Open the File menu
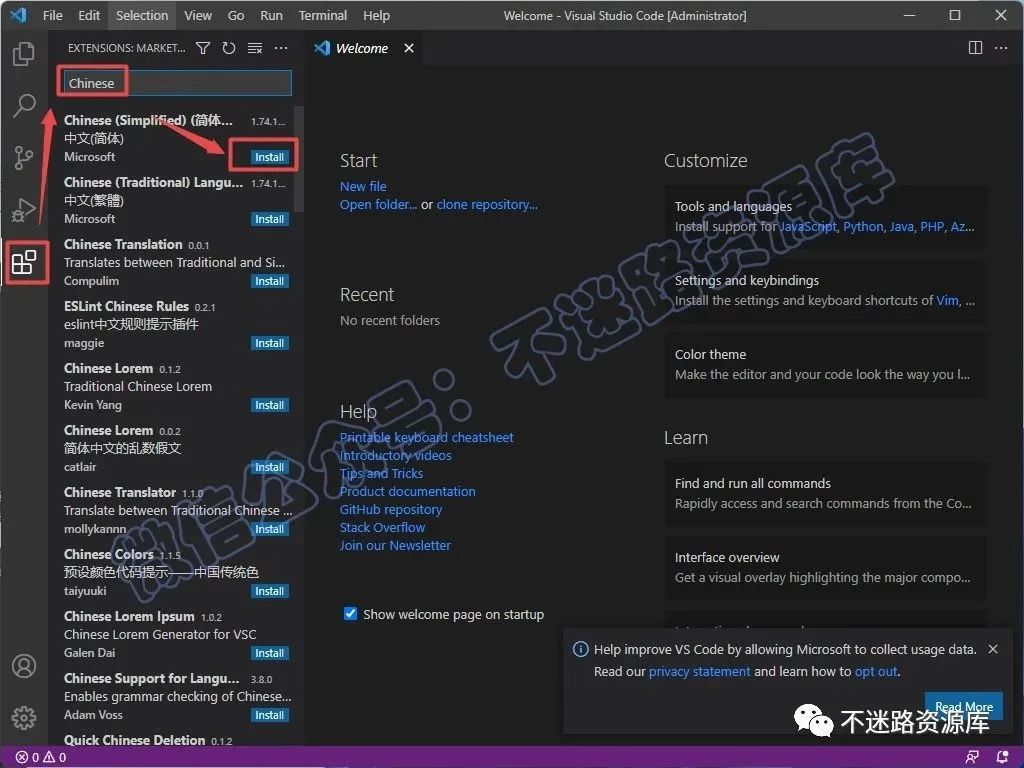The width and height of the screenshot is (1024, 768). (x=52, y=16)
